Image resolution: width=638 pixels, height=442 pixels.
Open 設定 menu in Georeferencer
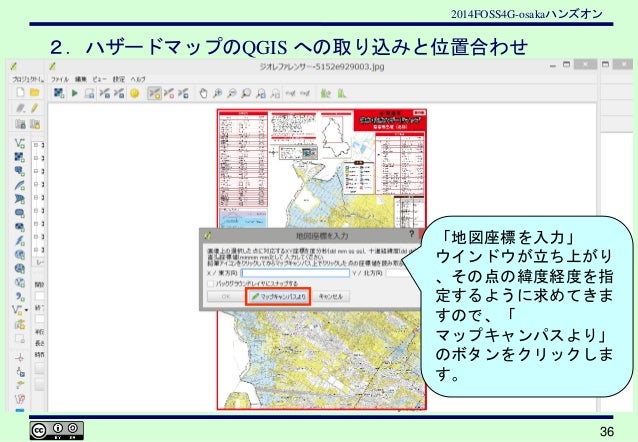pyautogui.click(x=118, y=79)
